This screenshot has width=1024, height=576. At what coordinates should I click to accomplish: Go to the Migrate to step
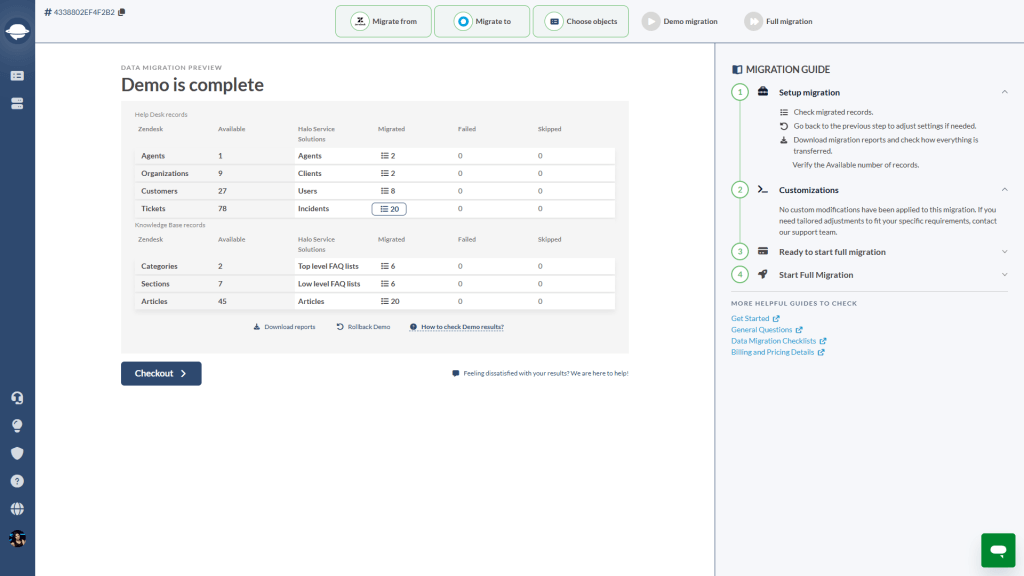pos(482,22)
